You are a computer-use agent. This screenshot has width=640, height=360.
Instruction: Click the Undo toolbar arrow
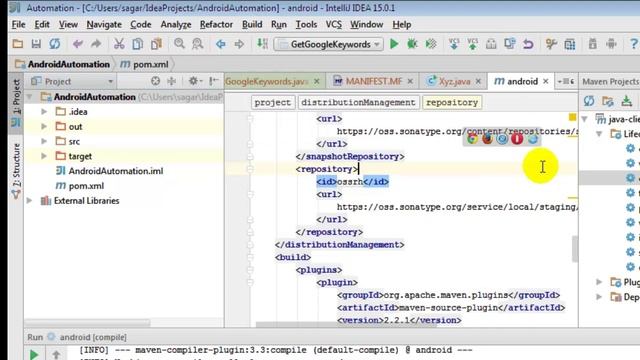tap(78, 44)
